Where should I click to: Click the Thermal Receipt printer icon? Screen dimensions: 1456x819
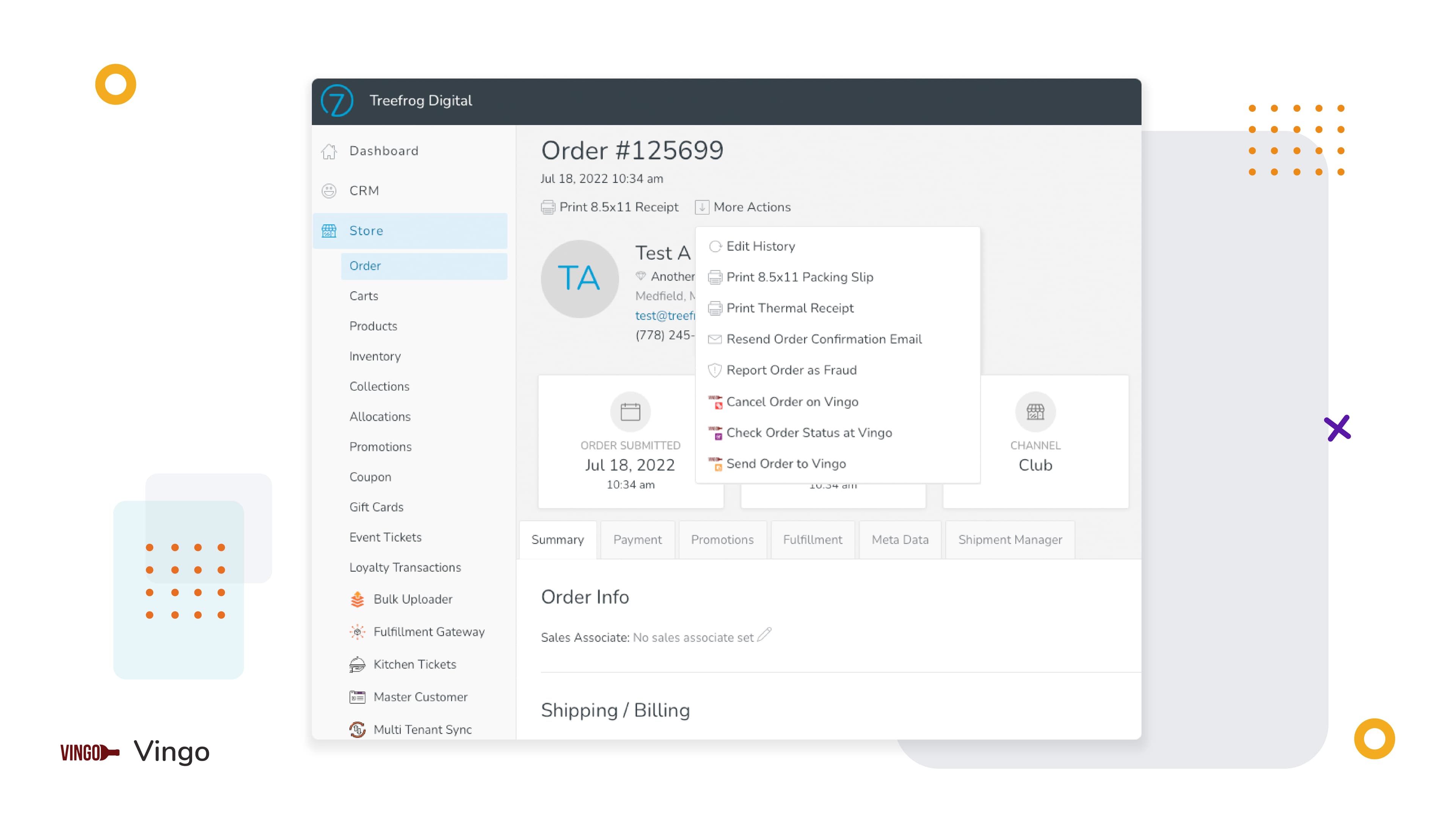[715, 309]
